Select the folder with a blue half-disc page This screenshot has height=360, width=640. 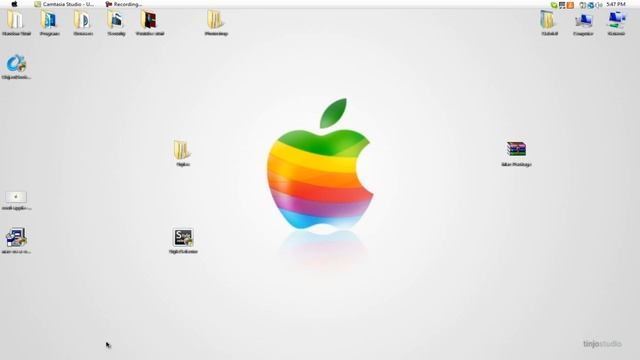83,23
